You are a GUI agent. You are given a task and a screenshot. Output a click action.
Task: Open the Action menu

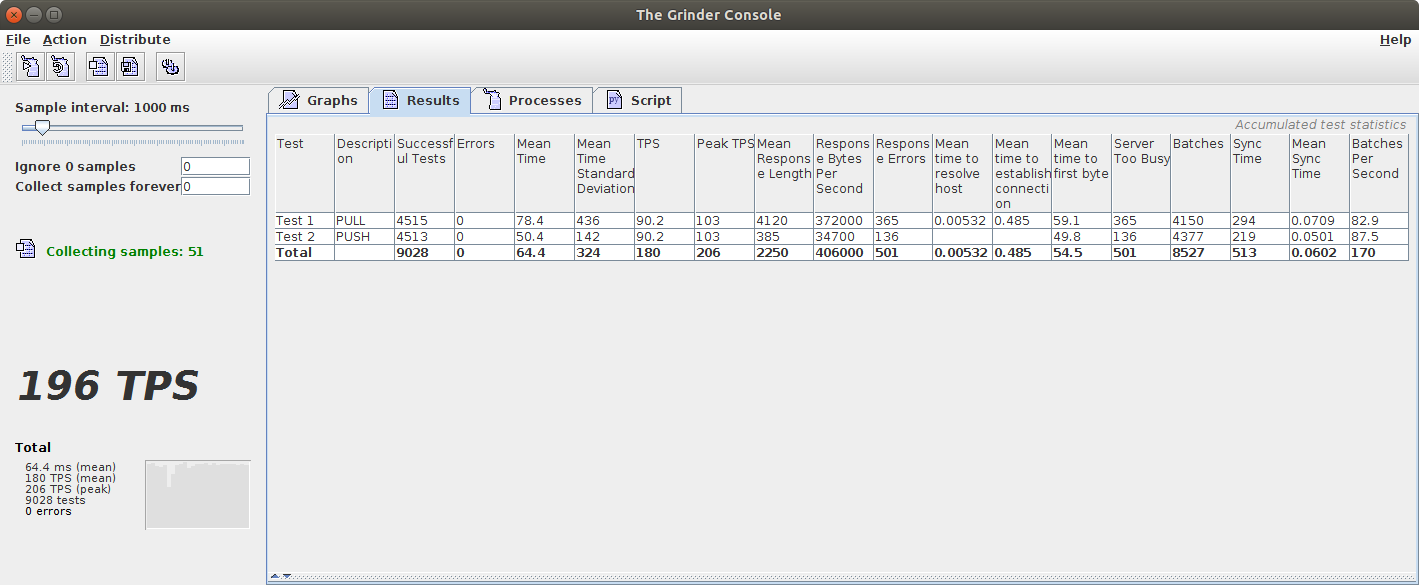point(65,40)
